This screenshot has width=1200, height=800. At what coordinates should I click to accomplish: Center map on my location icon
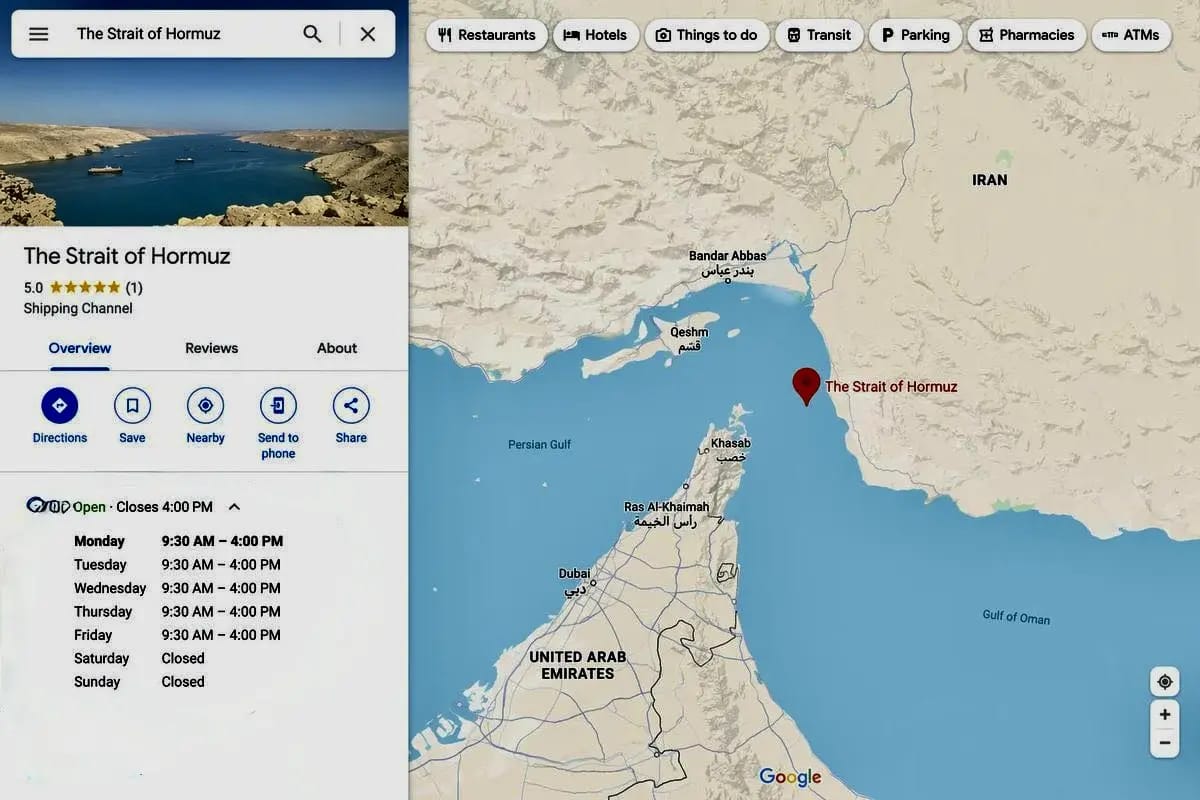[1164, 682]
